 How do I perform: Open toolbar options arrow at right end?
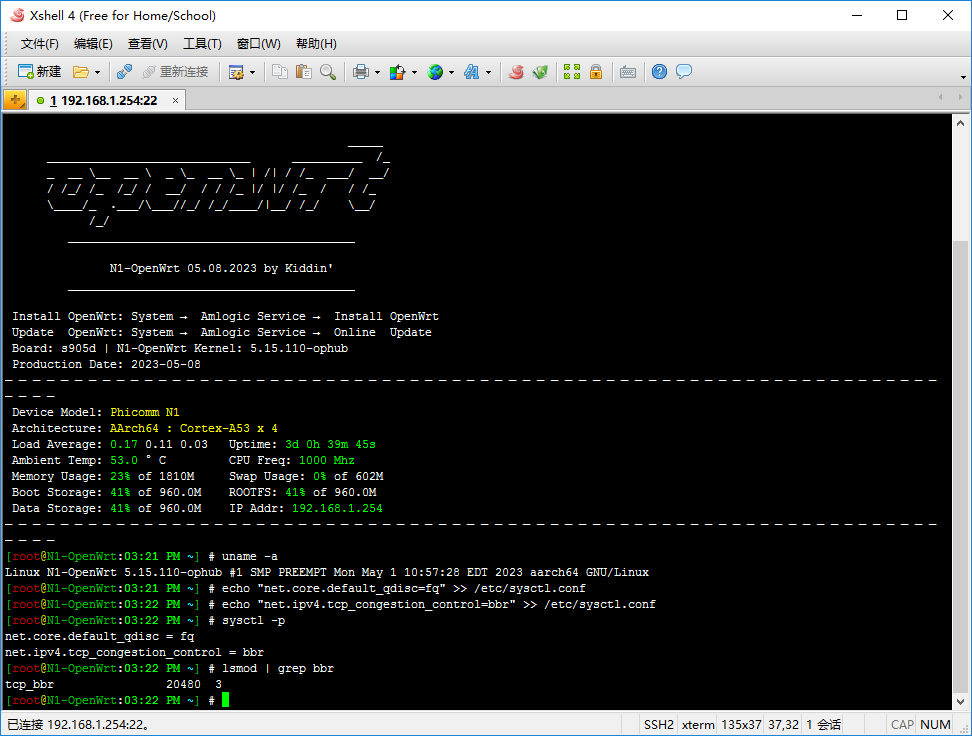coord(963,78)
